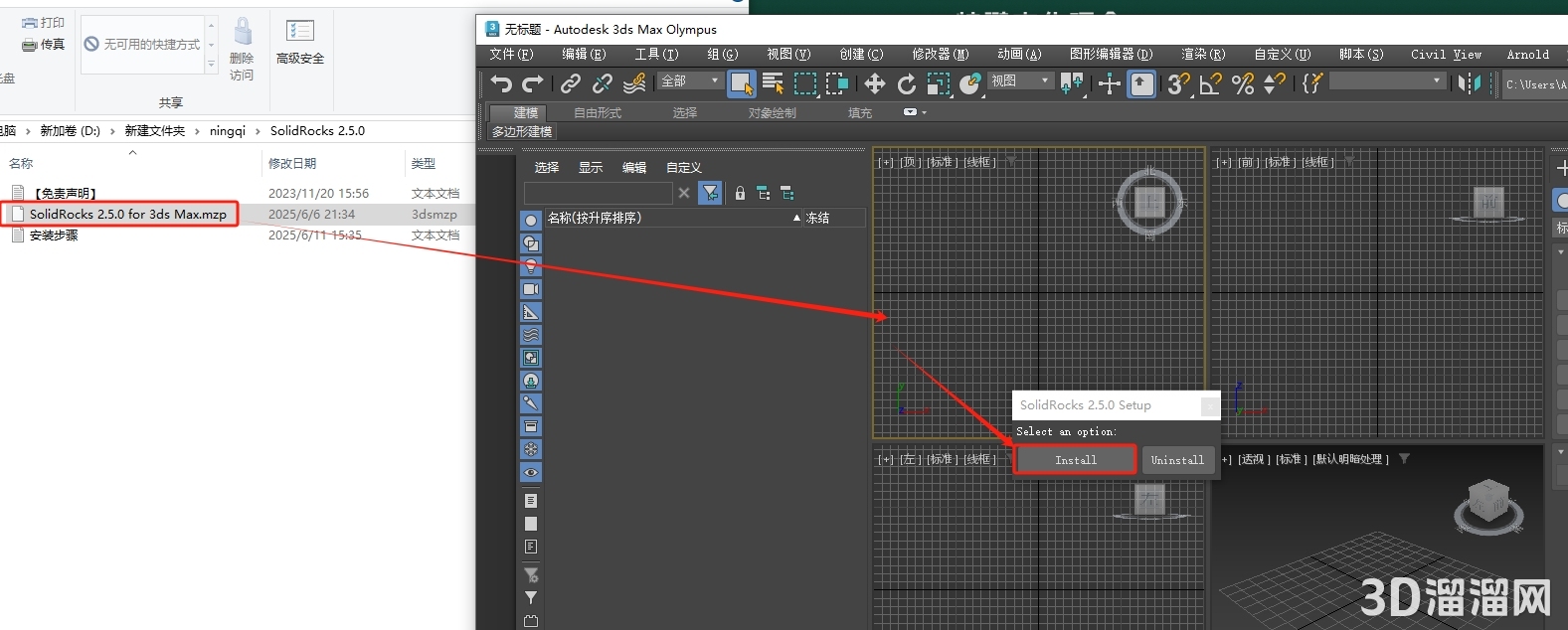The width and height of the screenshot is (1568, 630).
Task: Clear Scene Explorer search with X
Action: (684, 193)
